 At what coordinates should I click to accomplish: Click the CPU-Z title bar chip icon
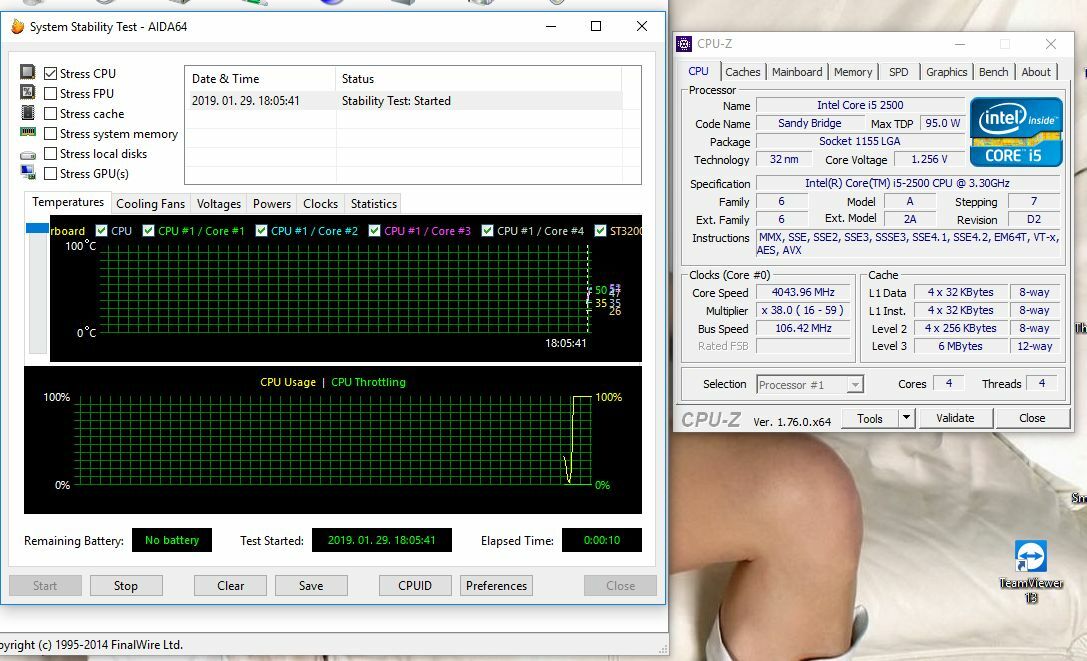tap(684, 44)
